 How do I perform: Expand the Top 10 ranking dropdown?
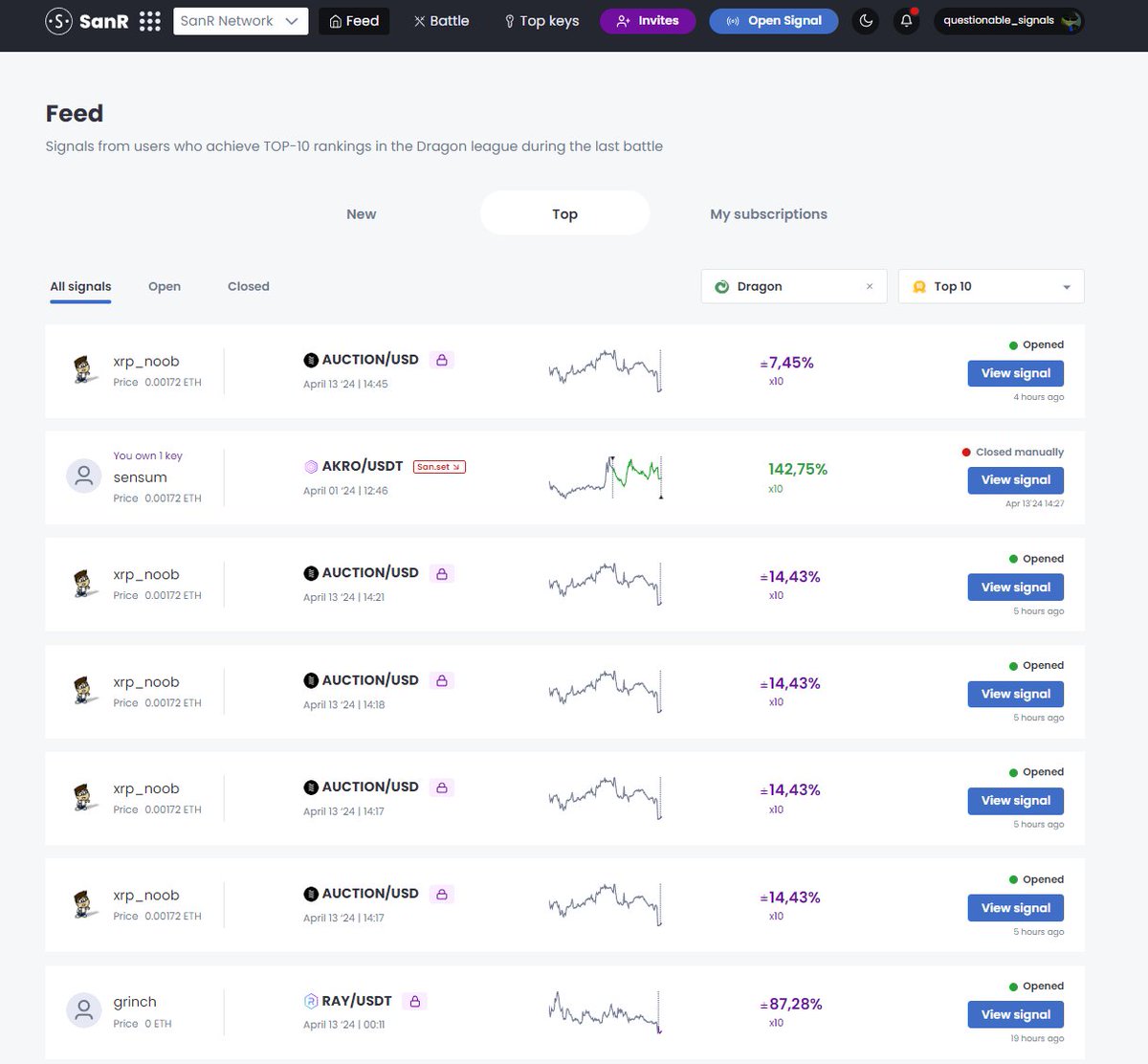point(990,286)
